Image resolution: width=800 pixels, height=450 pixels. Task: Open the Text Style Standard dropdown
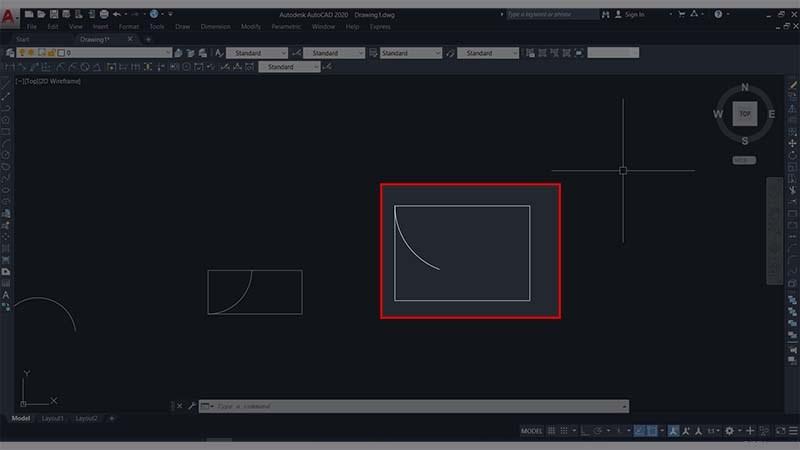coord(257,53)
